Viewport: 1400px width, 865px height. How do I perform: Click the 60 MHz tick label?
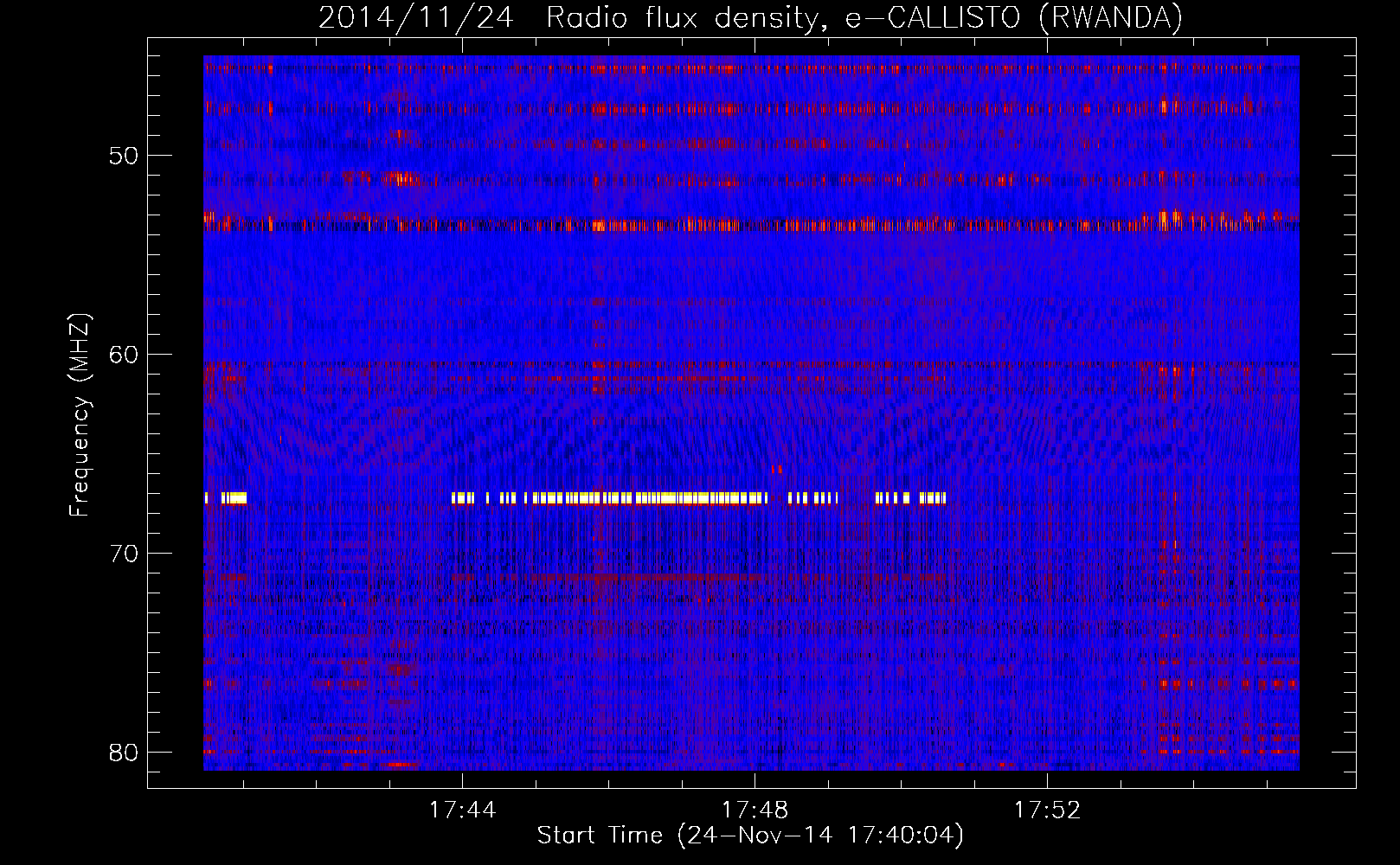[x=124, y=355]
